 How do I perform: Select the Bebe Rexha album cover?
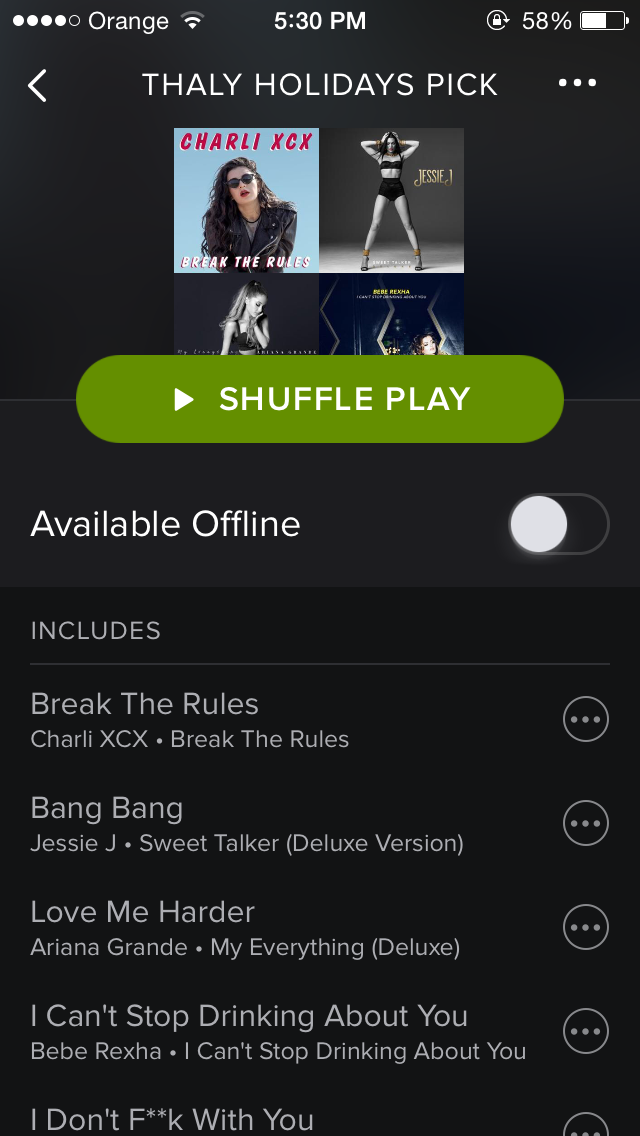point(391,314)
